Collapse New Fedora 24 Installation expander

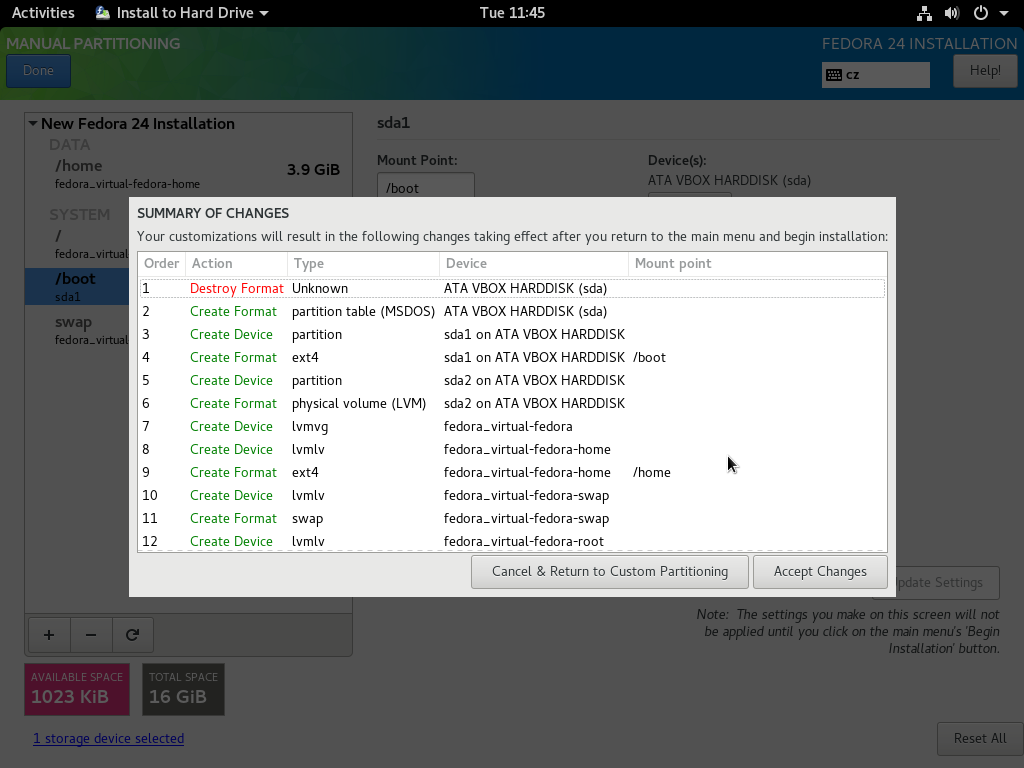click(x=33, y=123)
